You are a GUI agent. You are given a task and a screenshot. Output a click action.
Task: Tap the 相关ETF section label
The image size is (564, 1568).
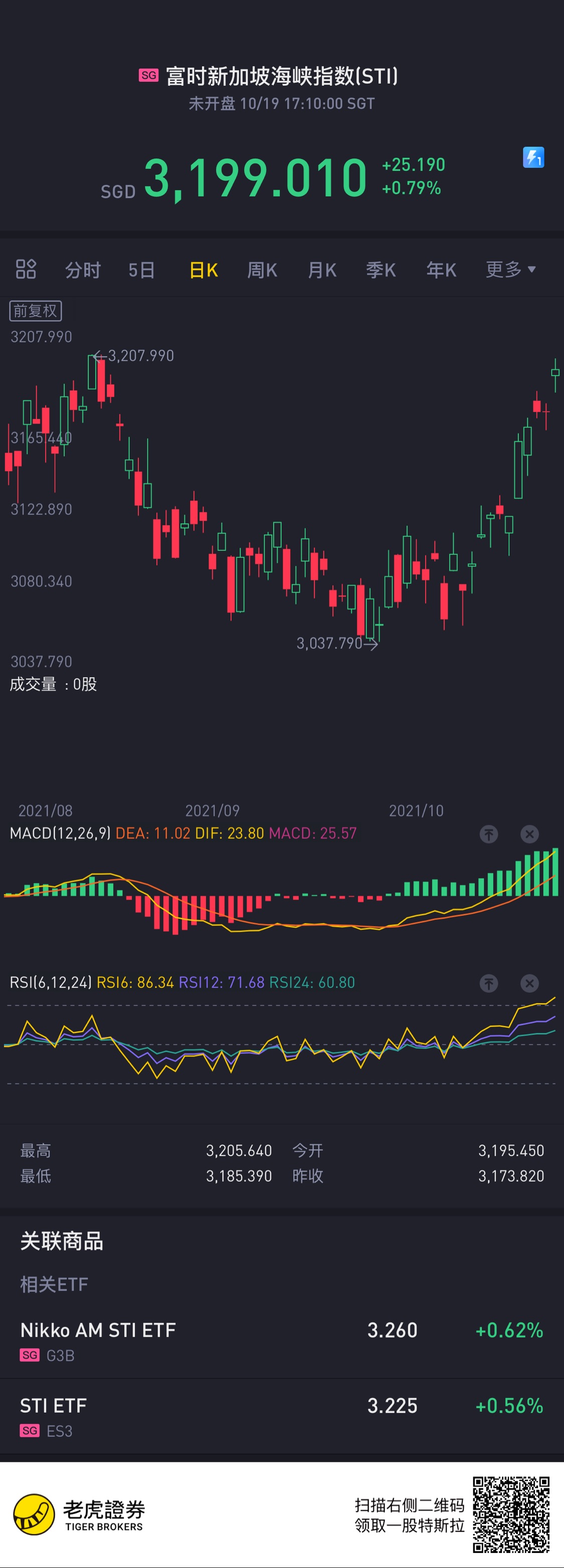tap(54, 1284)
